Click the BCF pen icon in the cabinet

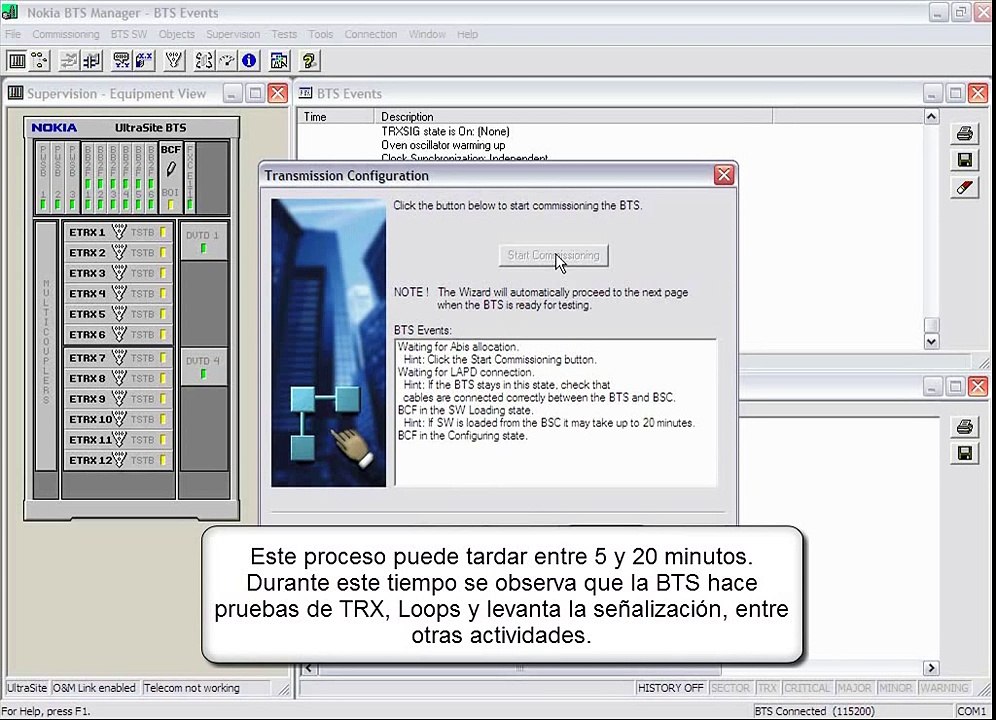170,169
